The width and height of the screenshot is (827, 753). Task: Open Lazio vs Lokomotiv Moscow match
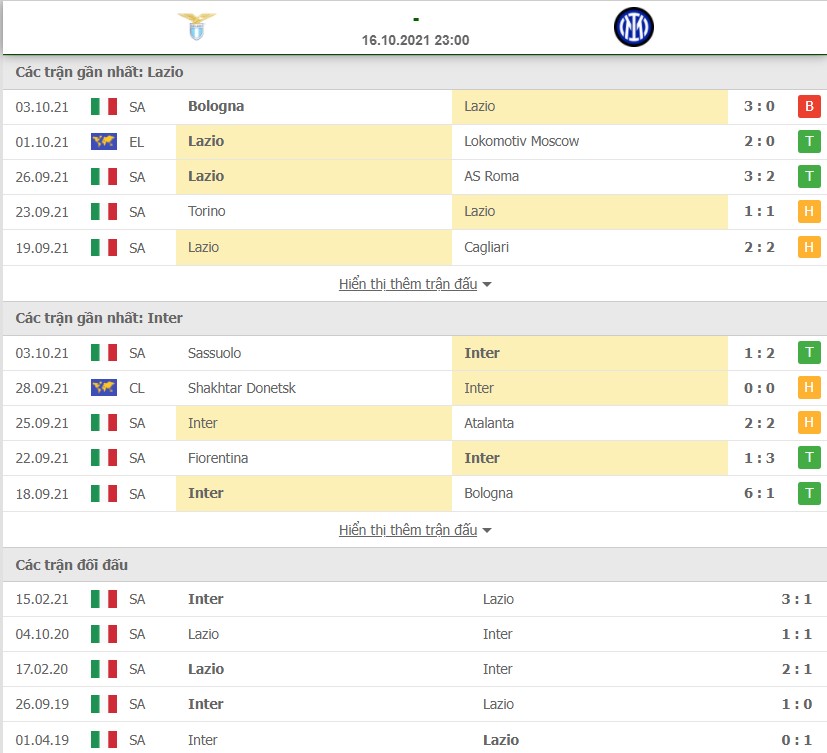click(415, 141)
